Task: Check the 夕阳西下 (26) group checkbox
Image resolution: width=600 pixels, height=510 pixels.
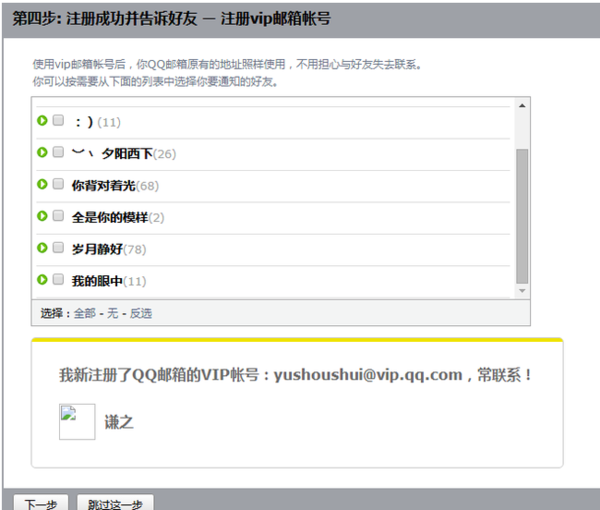Action: [x=58, y=152]
